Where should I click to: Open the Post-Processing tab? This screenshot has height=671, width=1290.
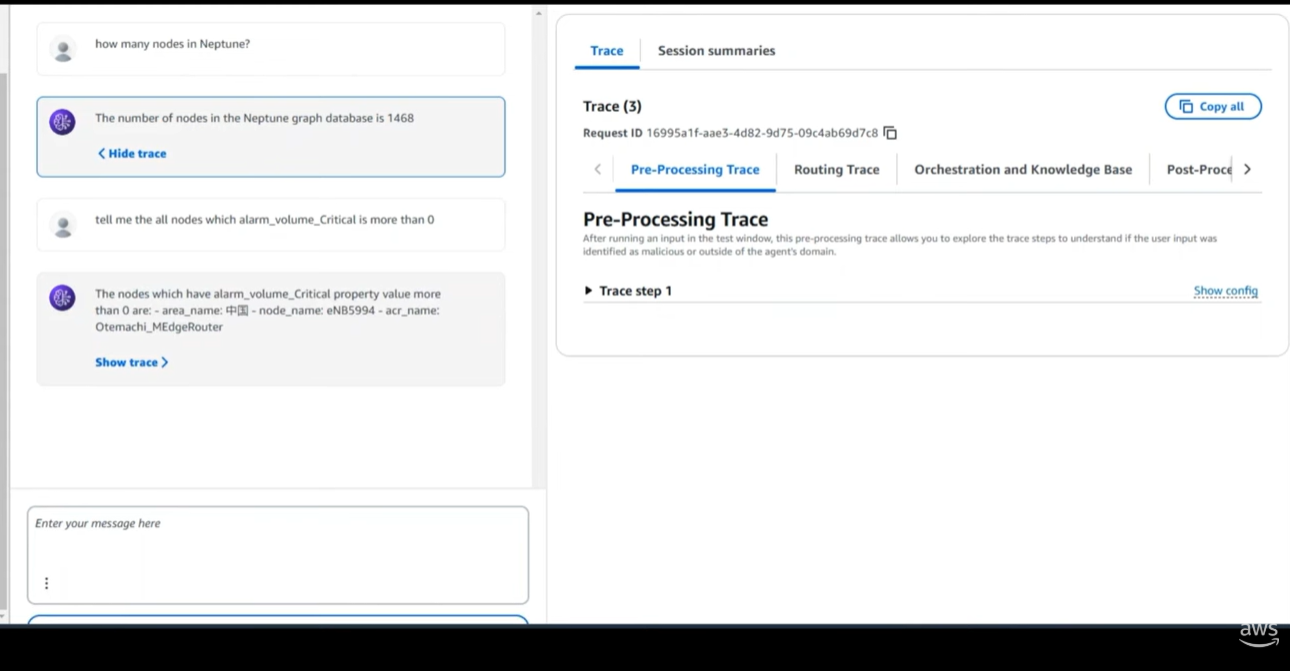1198,170
